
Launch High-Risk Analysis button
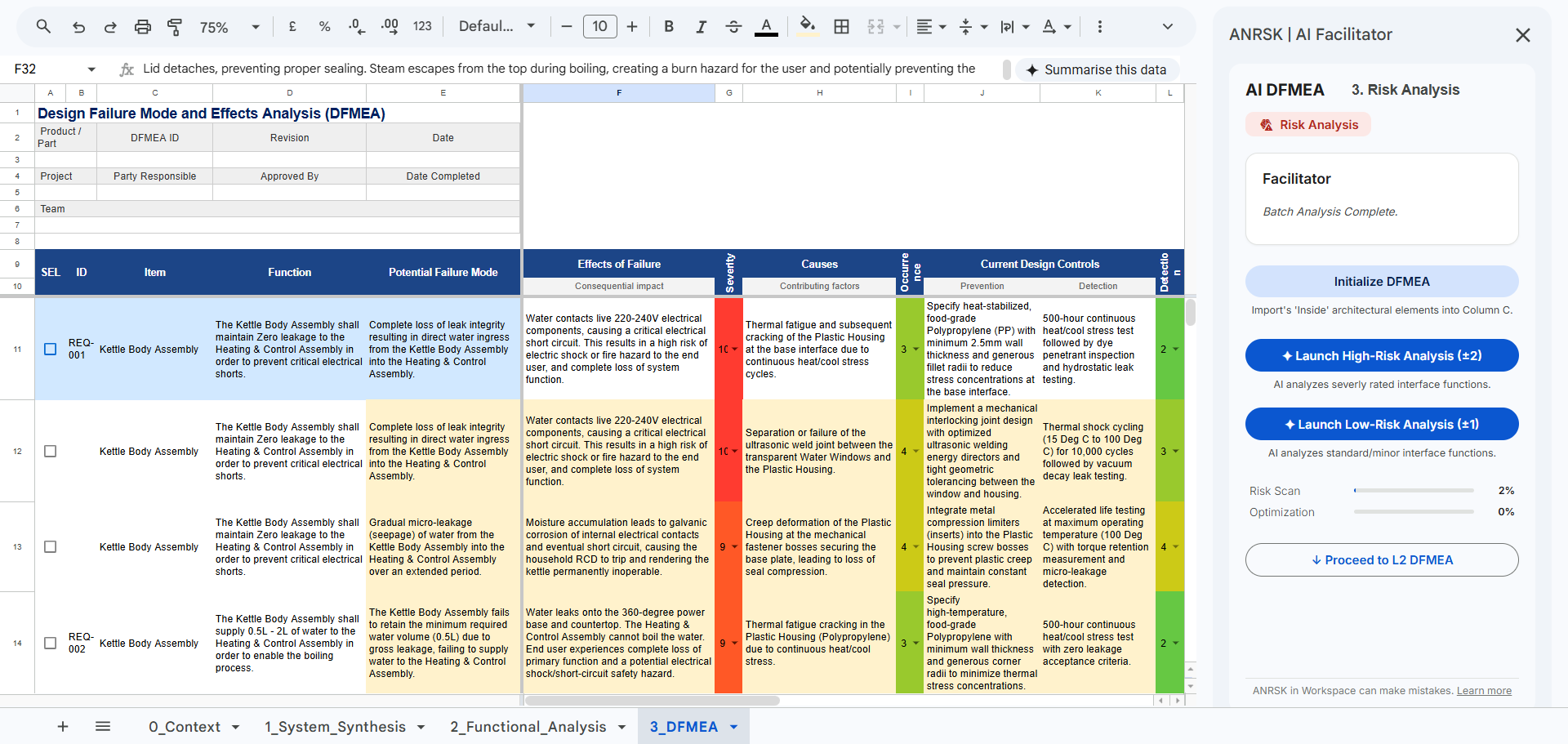1381,356
